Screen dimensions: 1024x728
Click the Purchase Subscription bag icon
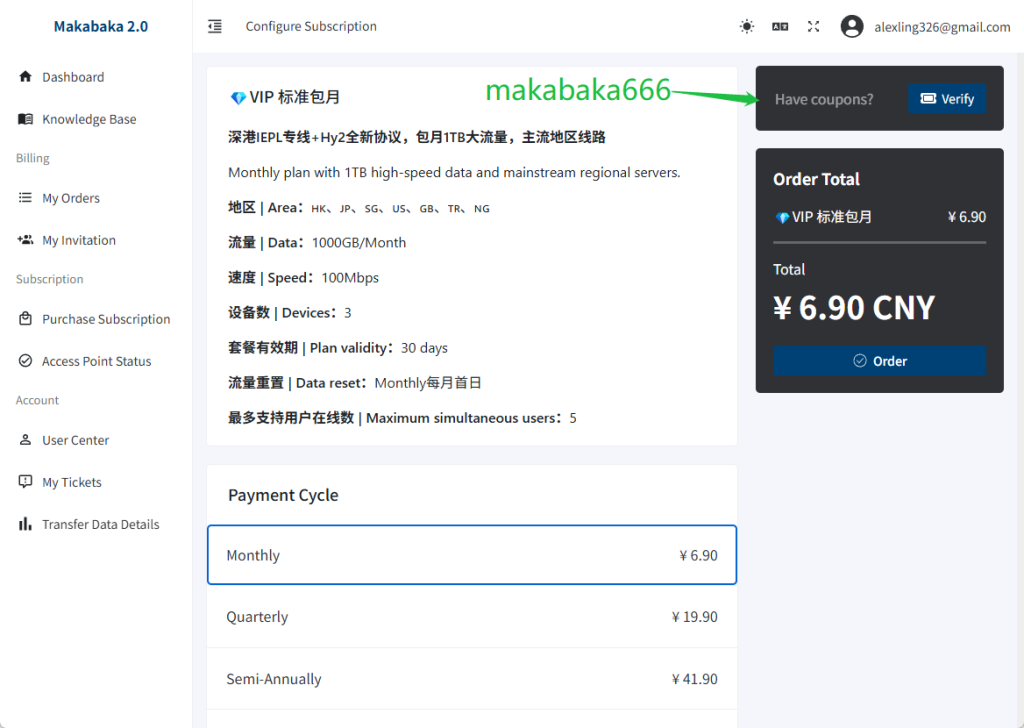click(x=26, y=319)
